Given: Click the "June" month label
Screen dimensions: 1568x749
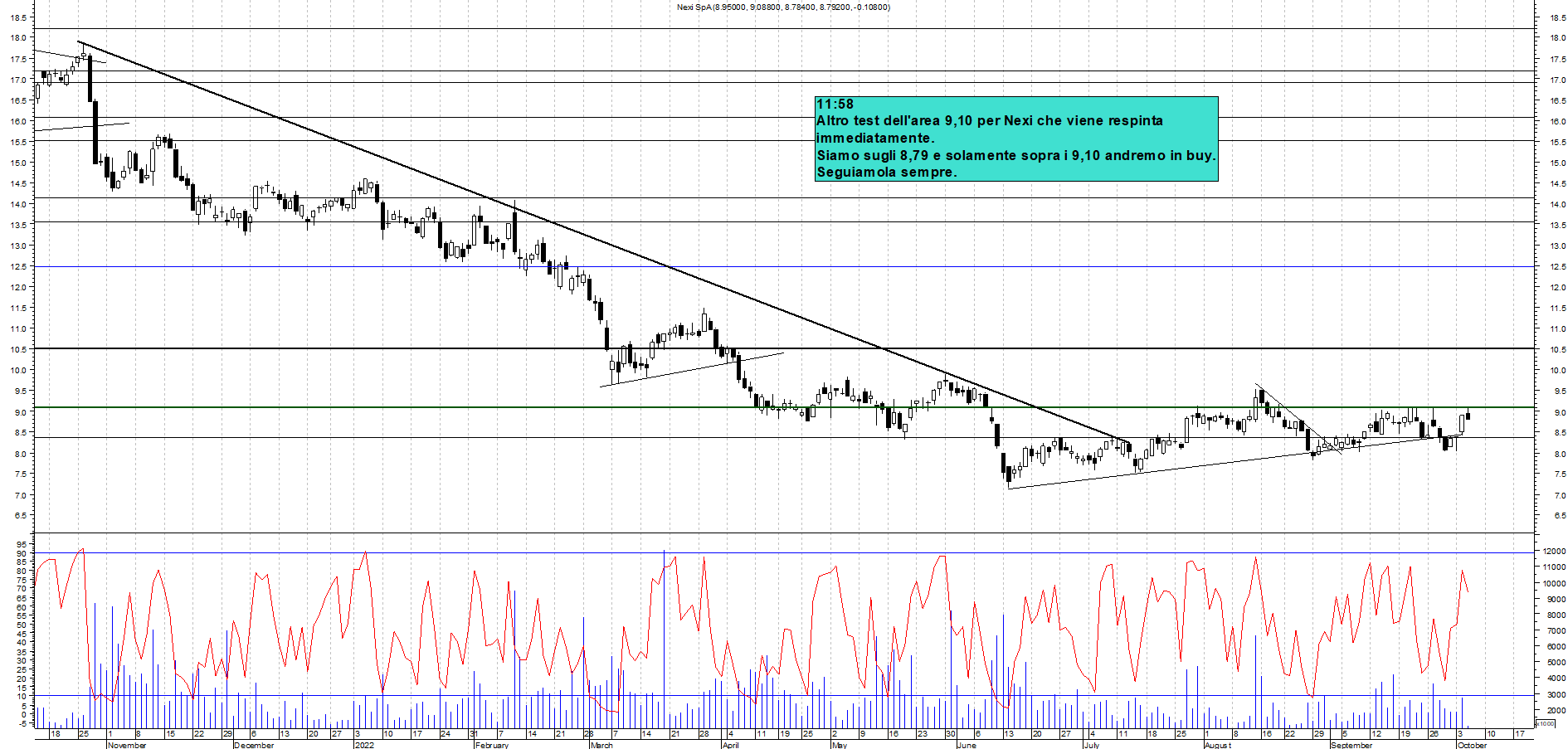Looking at the screenshot, I should pyautogui.click(x=967, y=745).
